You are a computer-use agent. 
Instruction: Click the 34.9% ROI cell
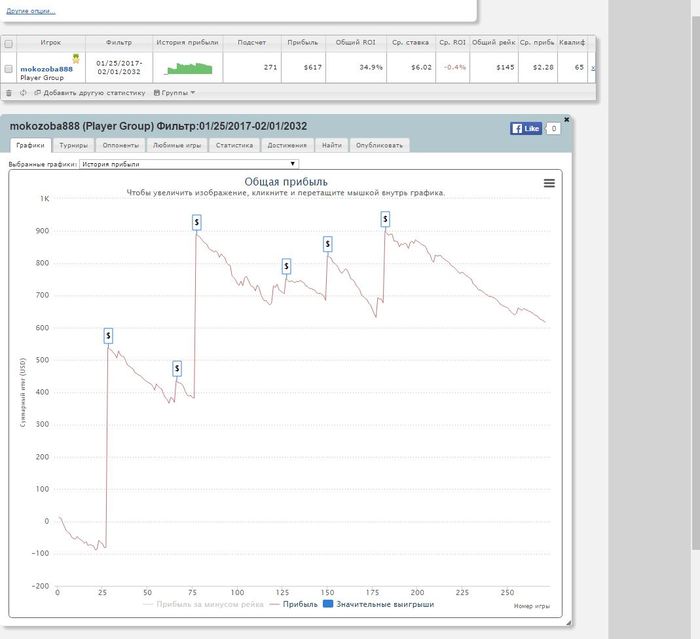356,67
